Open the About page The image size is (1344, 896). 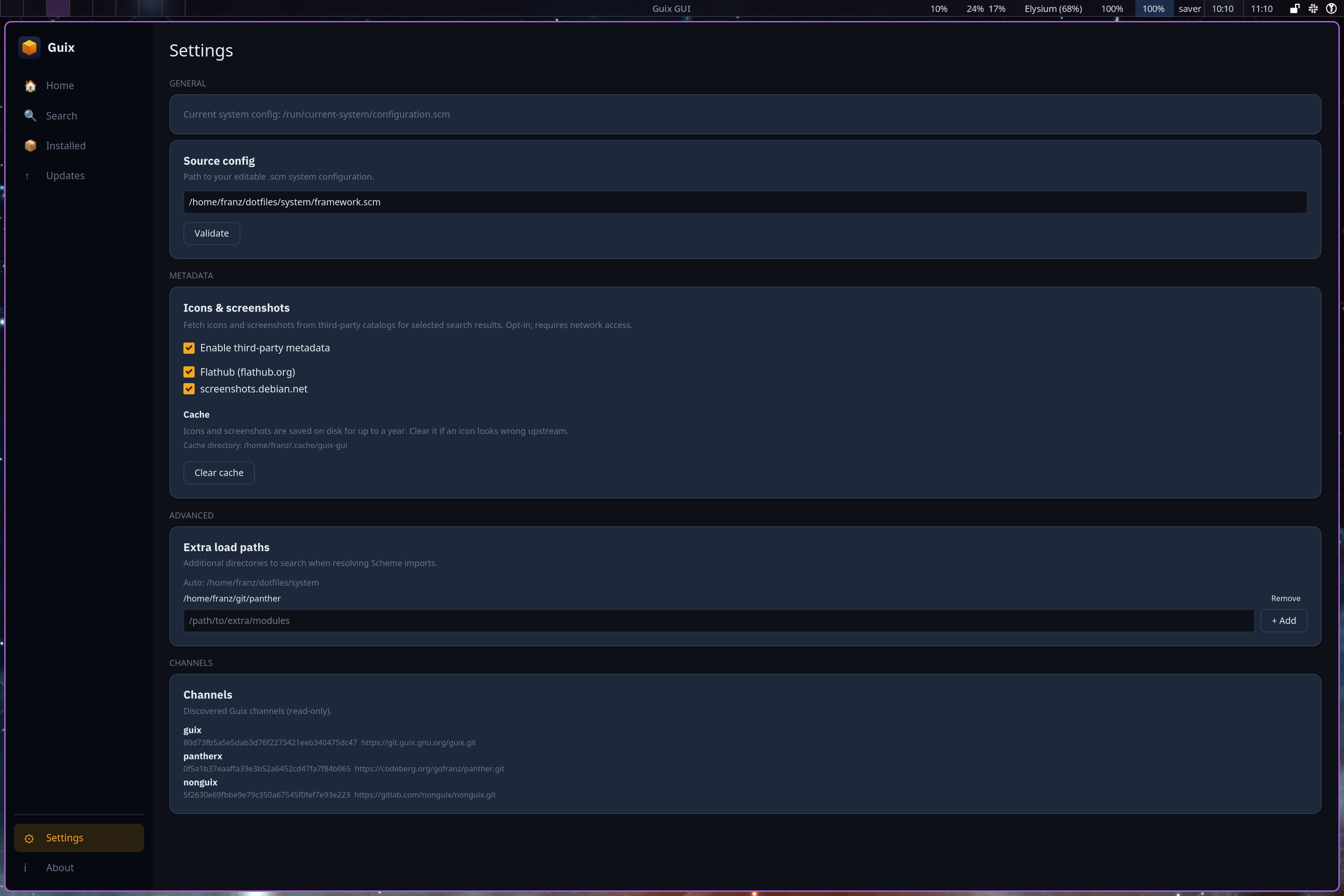click(79, 868)
